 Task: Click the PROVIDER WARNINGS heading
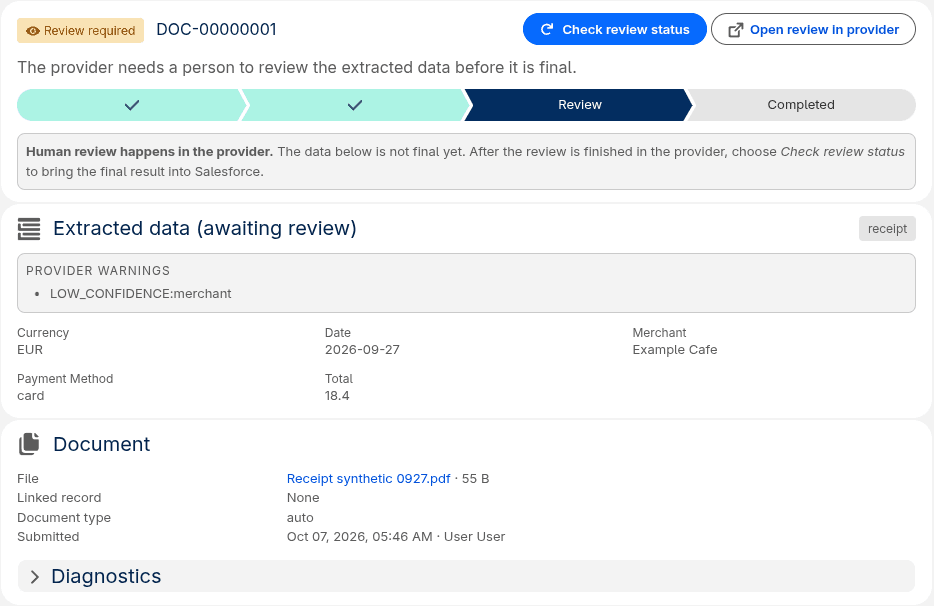[98, 271]
